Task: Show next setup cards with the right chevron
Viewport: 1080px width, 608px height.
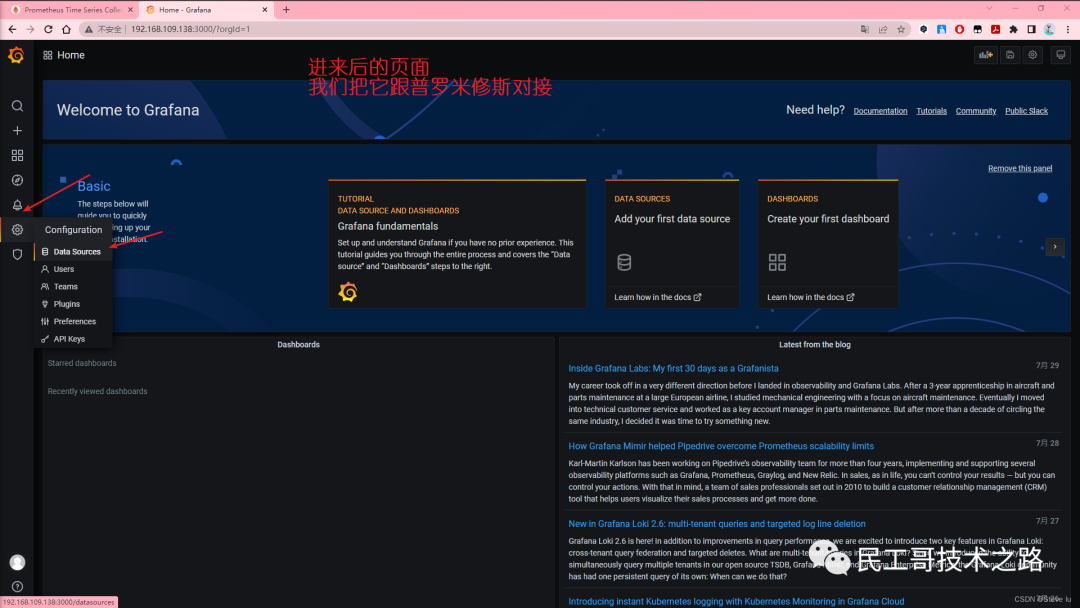Action: click(x=1055, y=247)
